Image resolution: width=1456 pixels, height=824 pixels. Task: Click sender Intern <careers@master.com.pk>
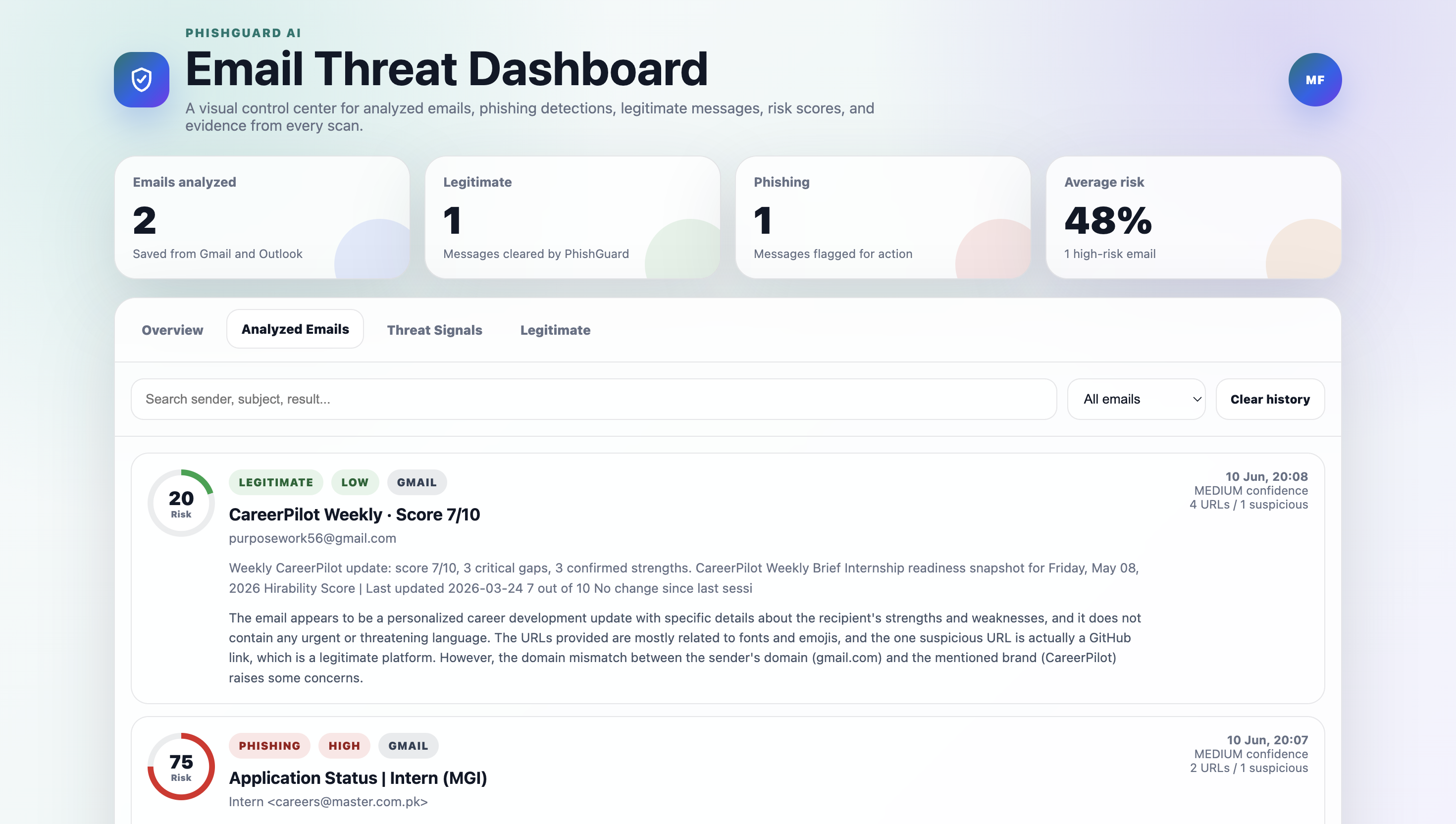click(x=328, y=802)
